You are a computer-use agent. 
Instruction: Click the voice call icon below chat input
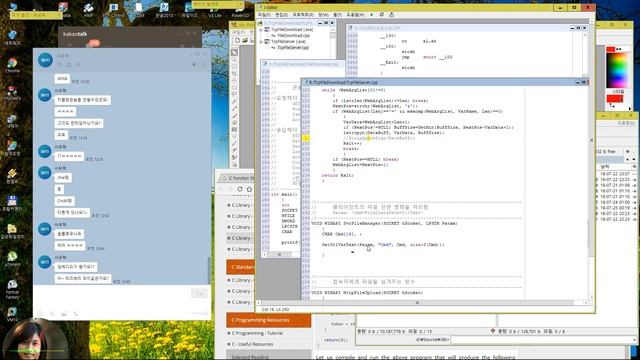[x=76, y=313]
